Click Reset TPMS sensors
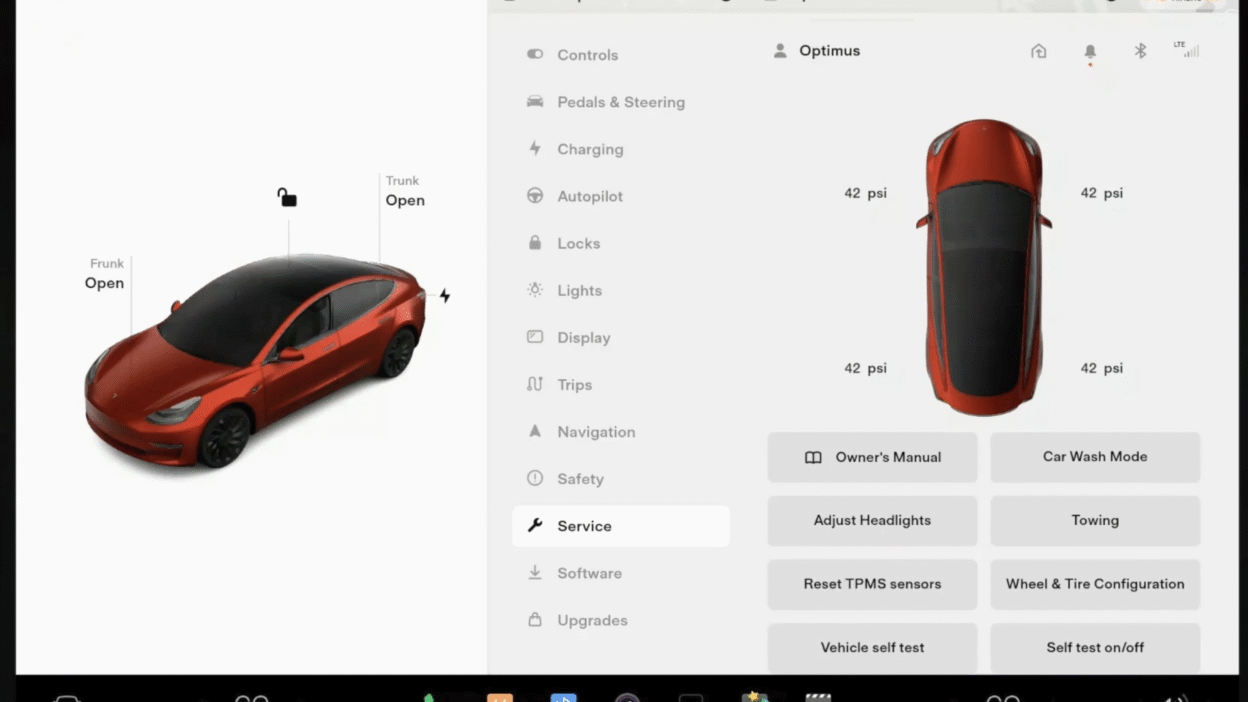 pos(872,584)
